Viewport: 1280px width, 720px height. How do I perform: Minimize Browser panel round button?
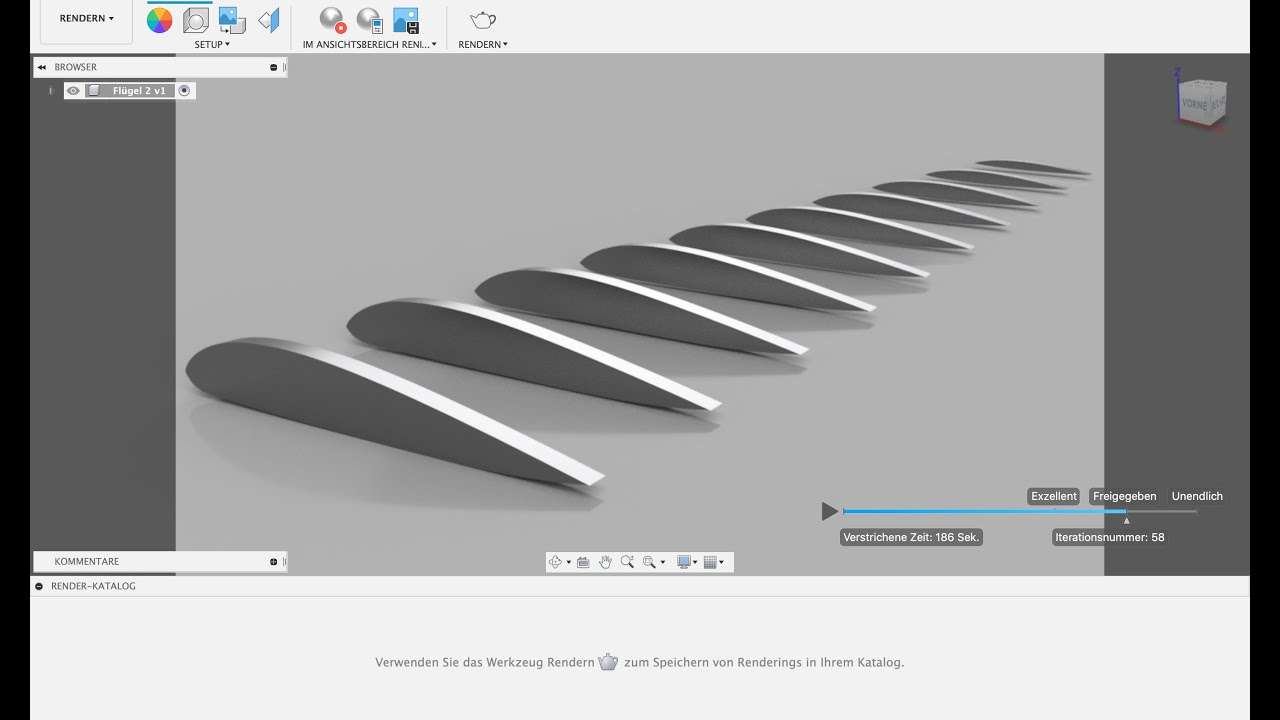click(274, 67)
